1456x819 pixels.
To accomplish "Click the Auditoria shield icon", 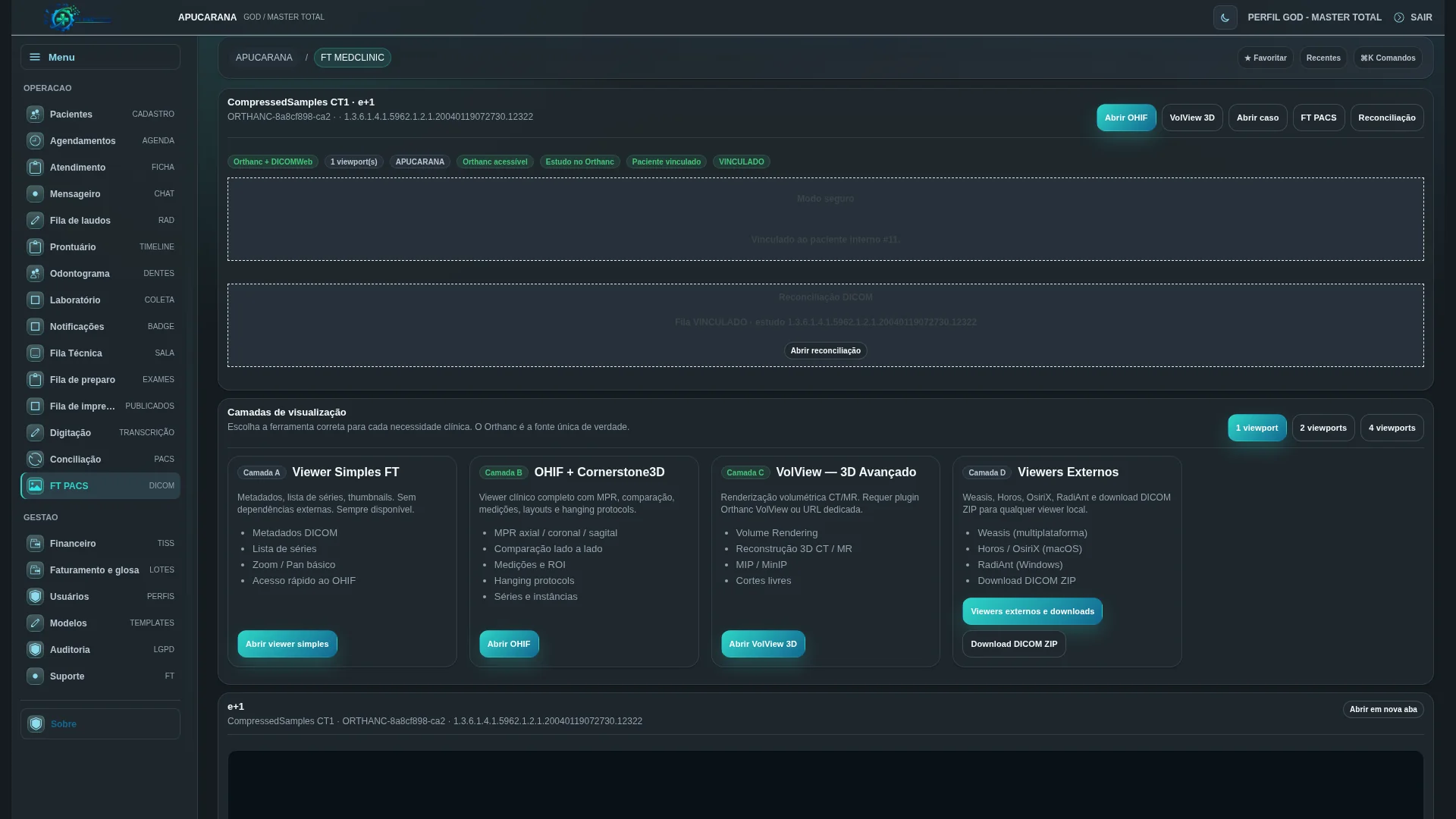I will click(35, 650).
